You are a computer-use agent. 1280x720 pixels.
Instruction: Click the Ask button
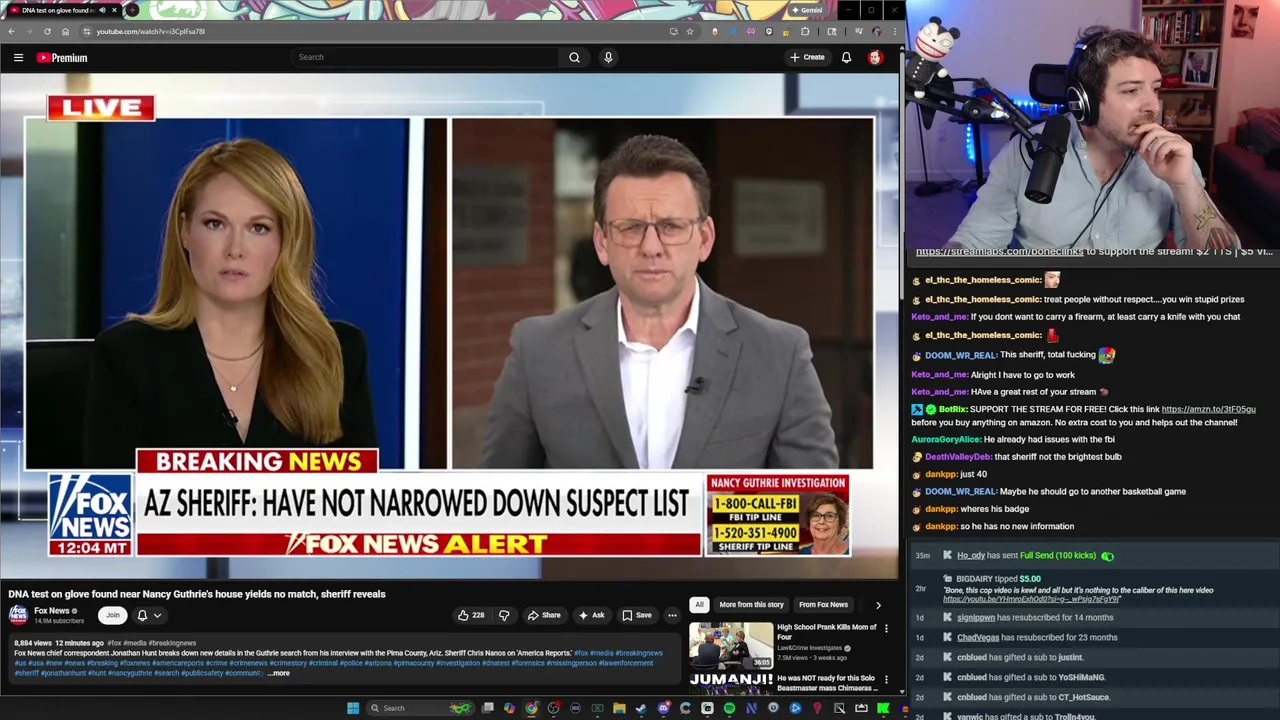click(591, 615)
